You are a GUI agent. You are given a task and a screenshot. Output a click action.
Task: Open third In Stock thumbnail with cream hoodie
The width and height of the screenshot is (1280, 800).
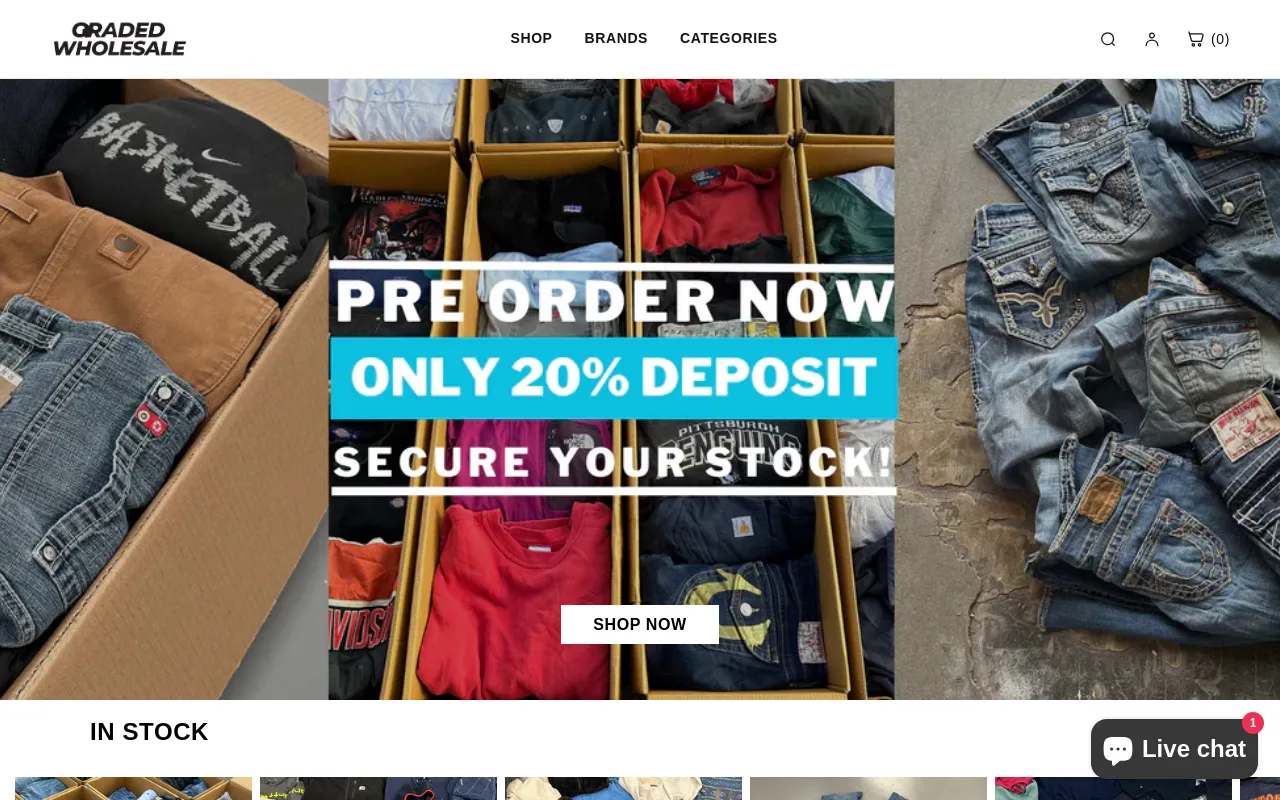pos(623,789)
